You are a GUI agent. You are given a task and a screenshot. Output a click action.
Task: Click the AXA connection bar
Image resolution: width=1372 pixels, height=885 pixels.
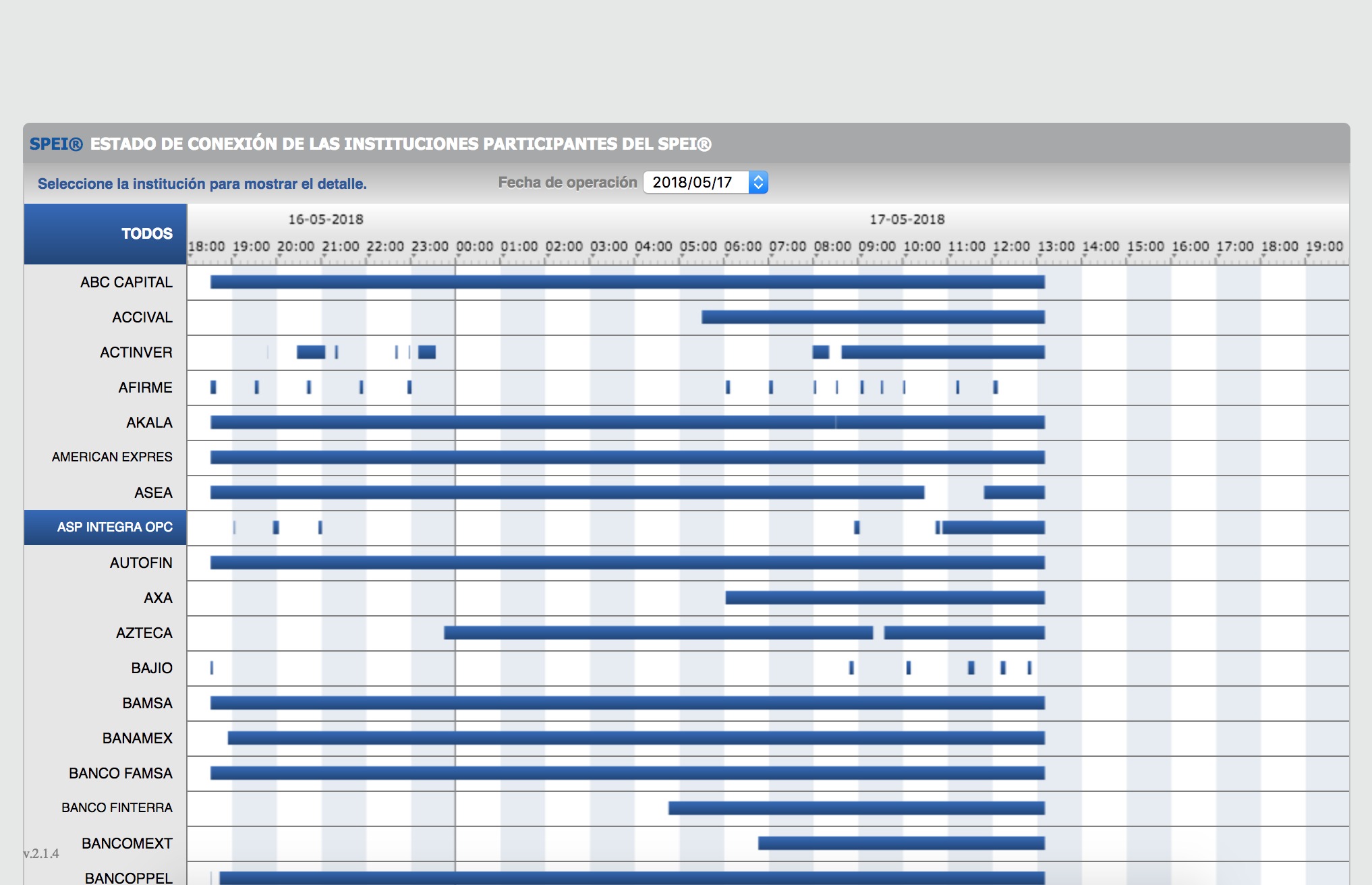pyautogui.click(x=885, y=598)
